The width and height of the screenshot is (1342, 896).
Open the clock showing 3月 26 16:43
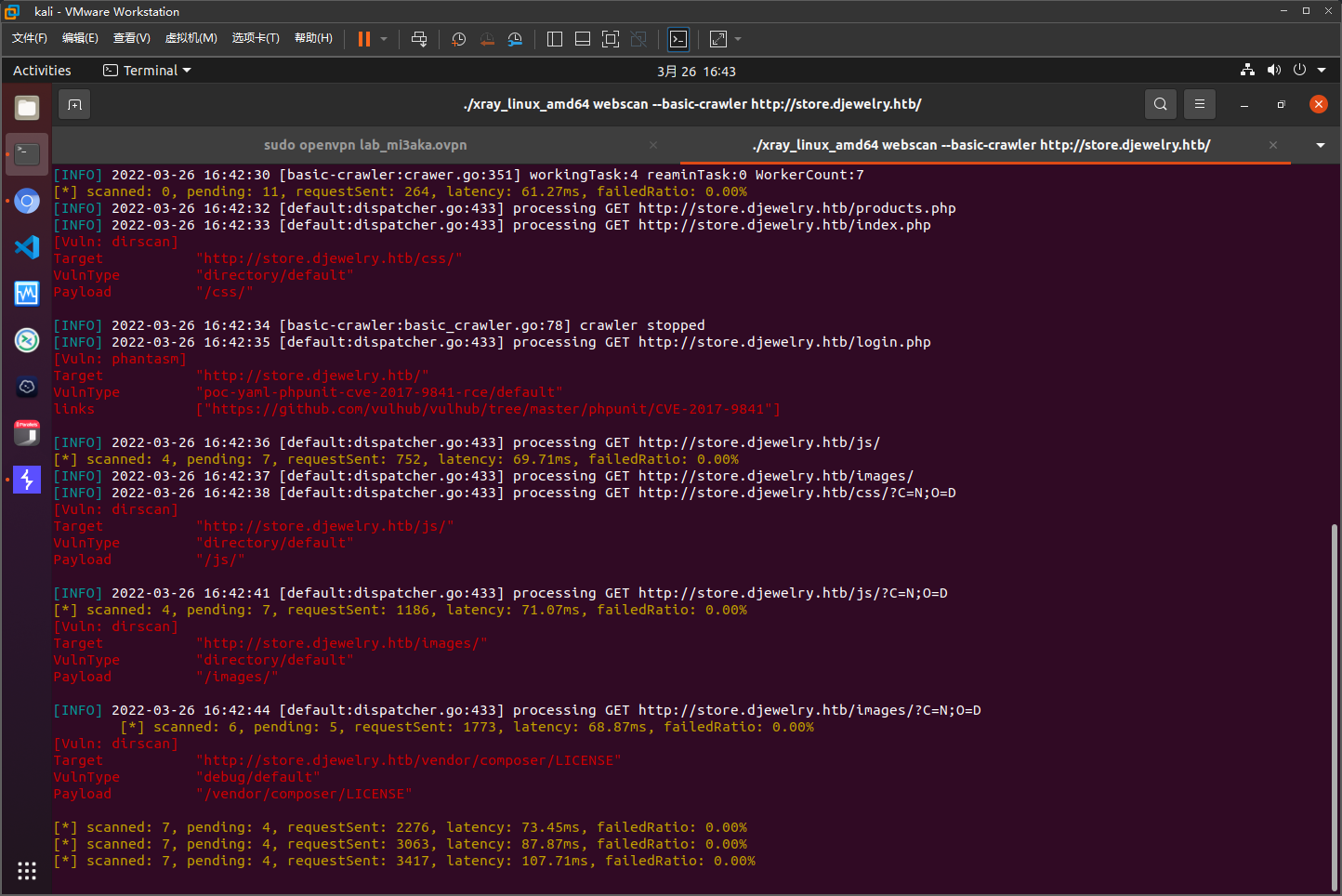(x=696, y=72)
